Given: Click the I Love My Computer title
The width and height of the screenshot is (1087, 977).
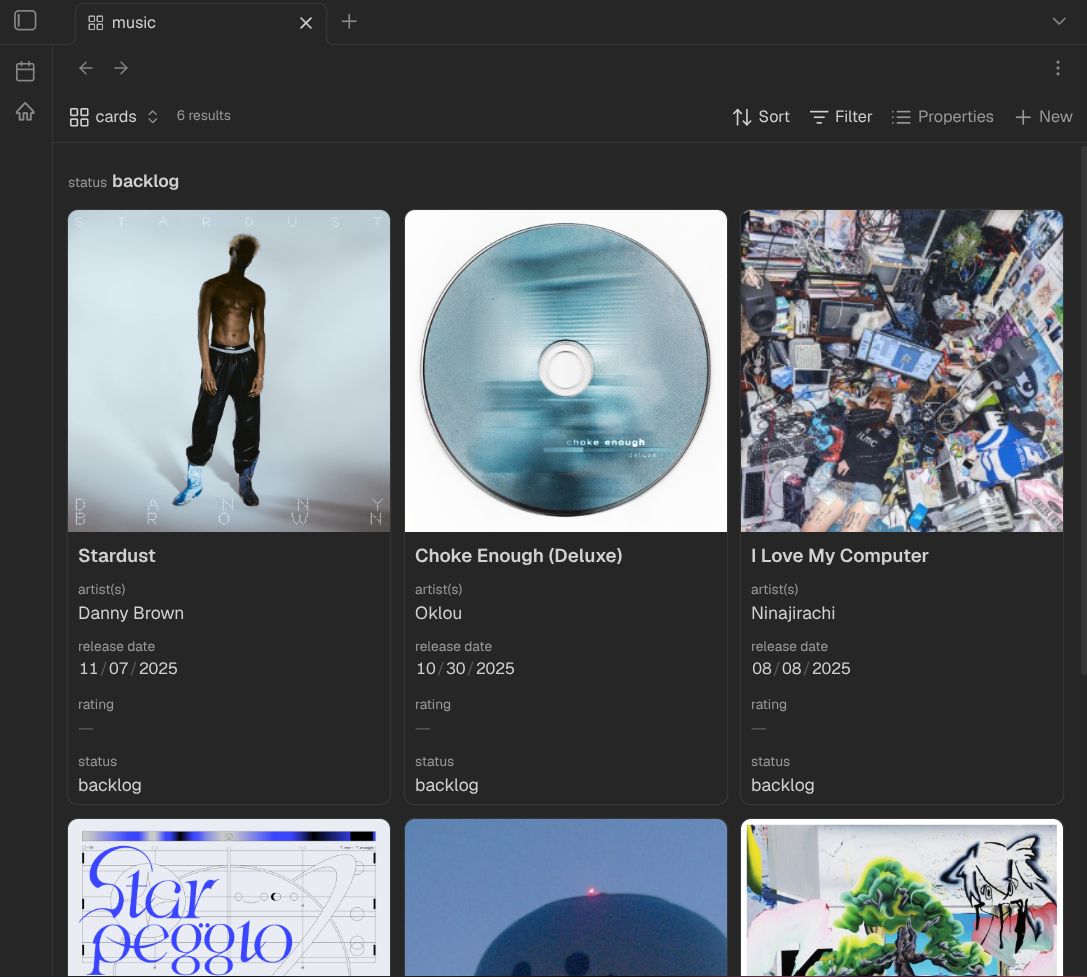Looking at the screenshot, I should click(840, 555).
